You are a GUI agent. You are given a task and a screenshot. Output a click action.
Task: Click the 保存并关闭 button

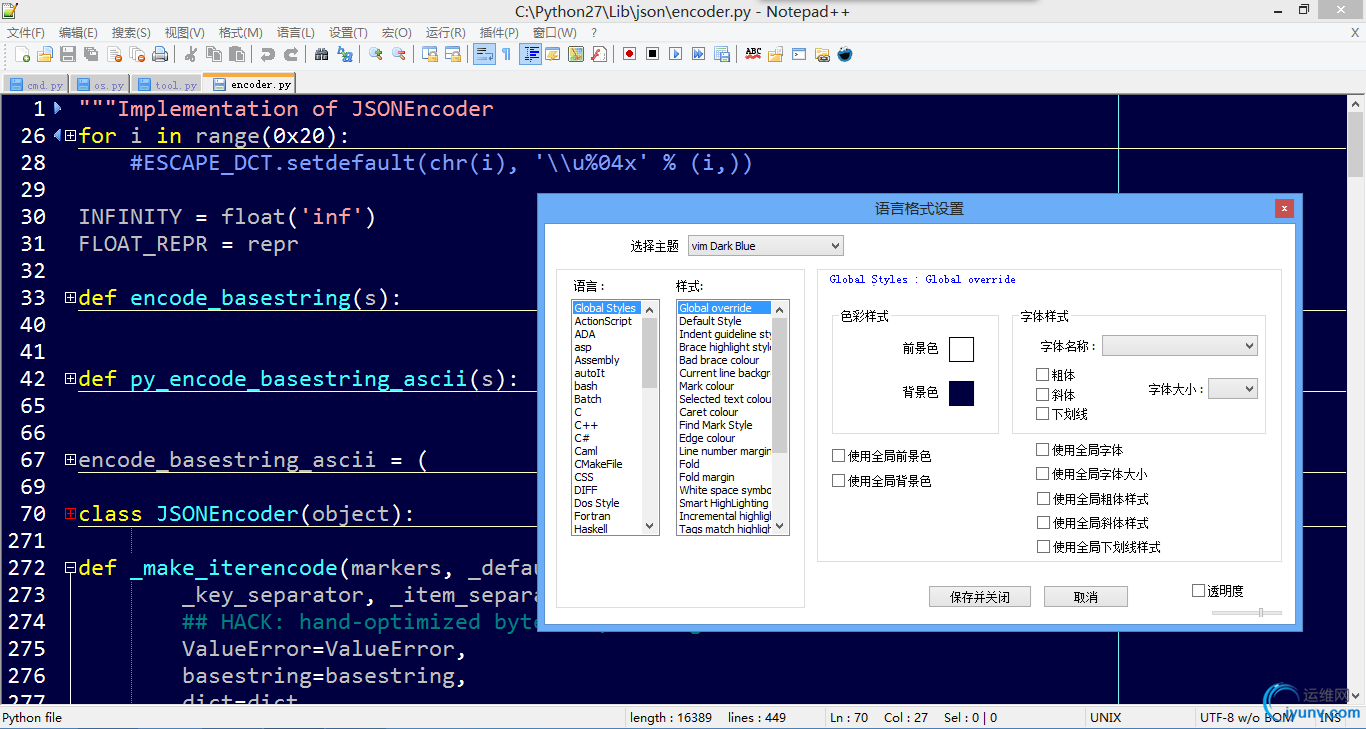click(979, 597)
